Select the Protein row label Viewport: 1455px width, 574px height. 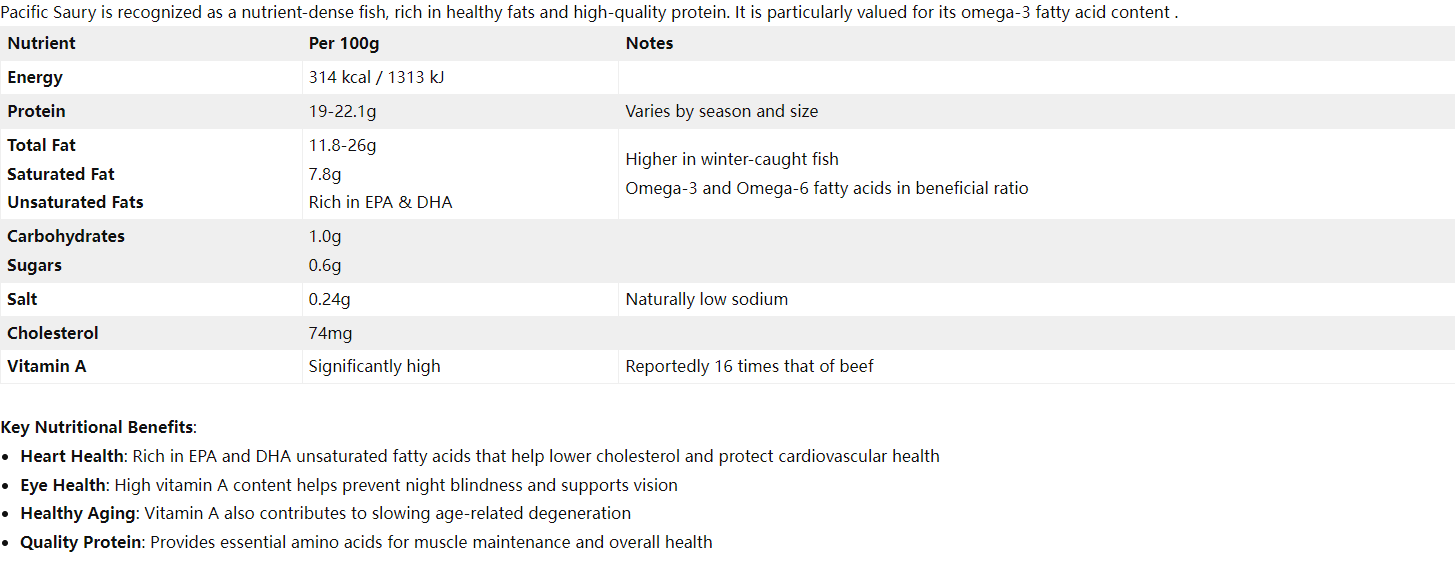pyautogui.click(x=37, y=111)
